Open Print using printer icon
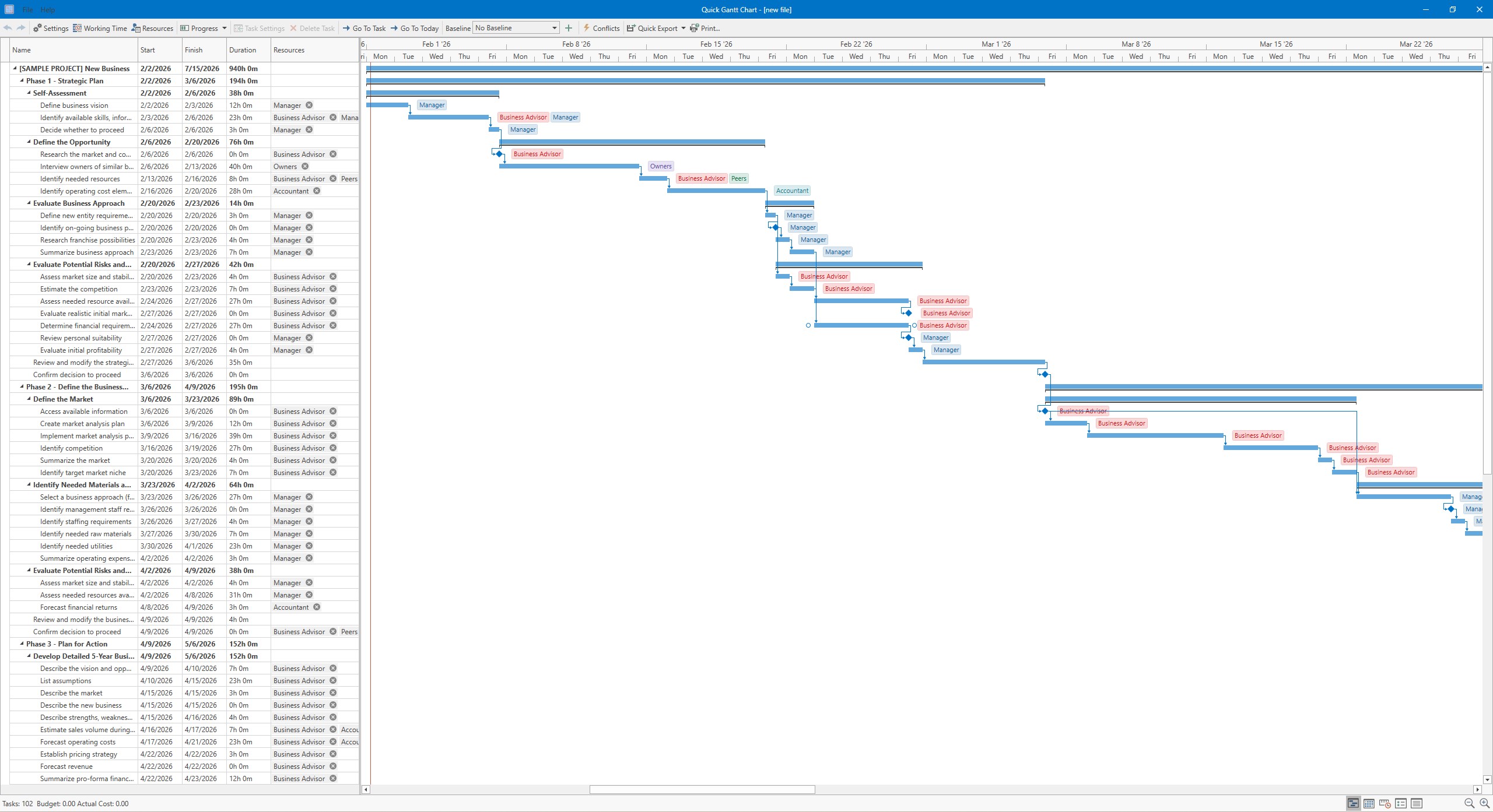Screen dimensions: 1493x812 [693, 27]
